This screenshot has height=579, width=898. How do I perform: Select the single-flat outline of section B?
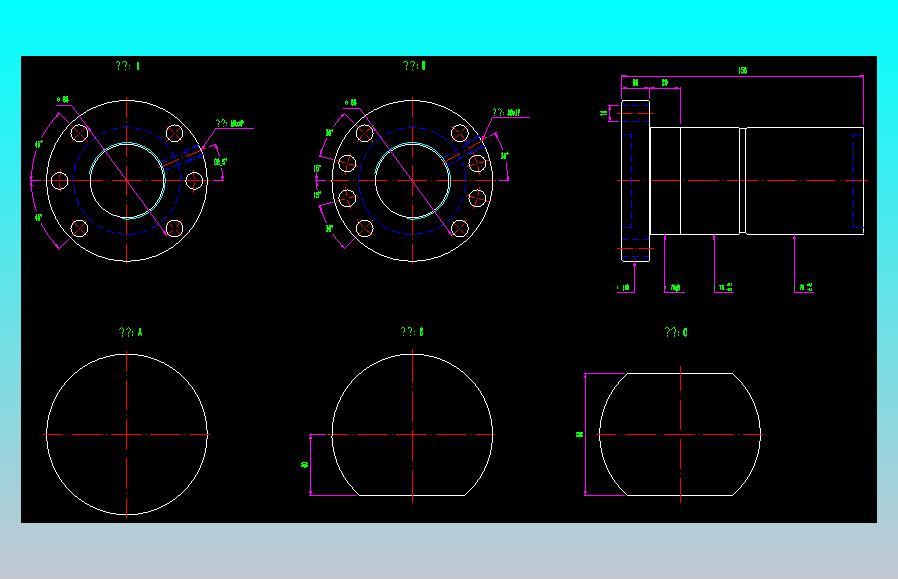pyautogui.click(x=412, y=425)
